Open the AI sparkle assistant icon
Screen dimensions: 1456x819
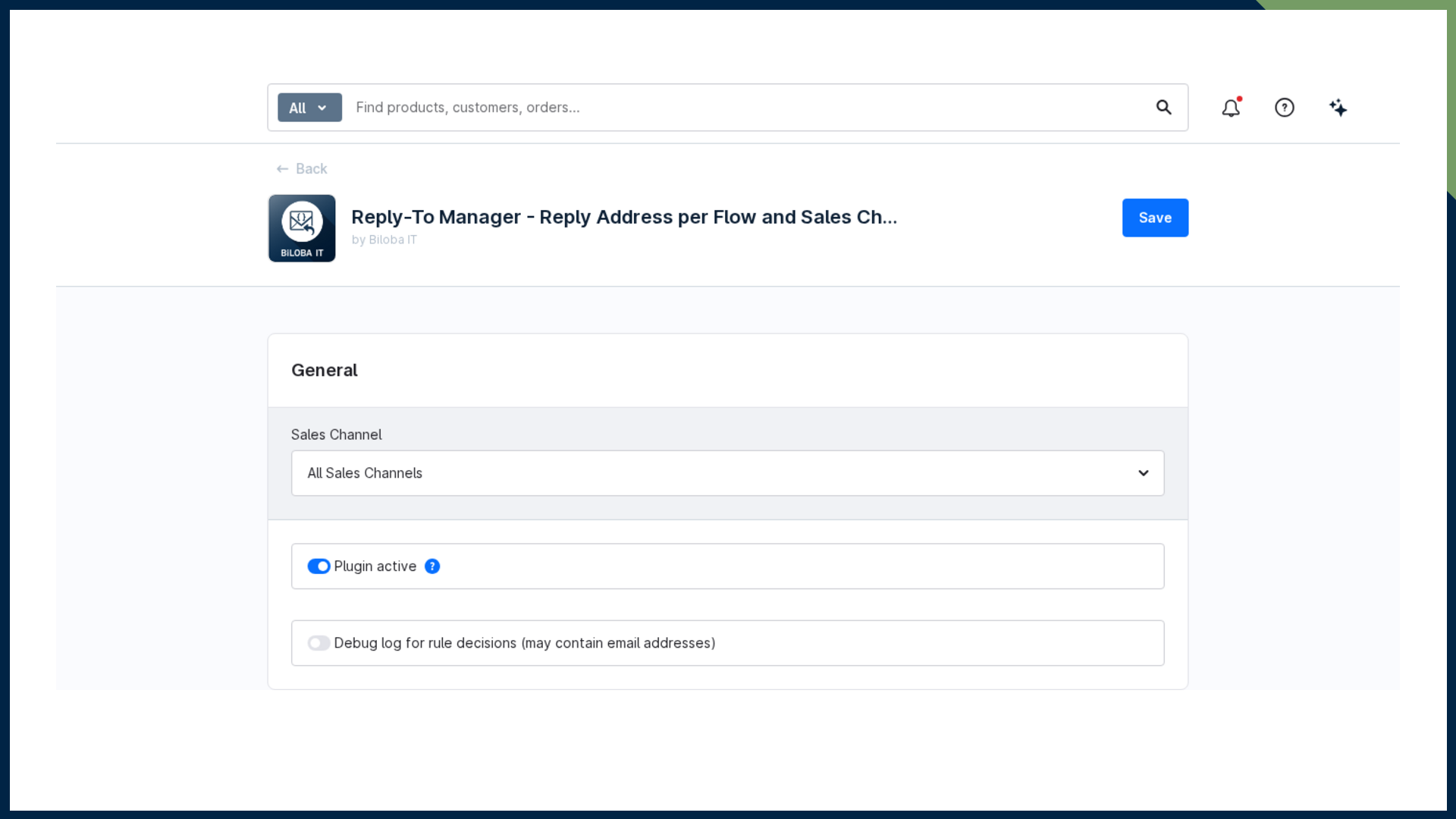[1338, 108]
